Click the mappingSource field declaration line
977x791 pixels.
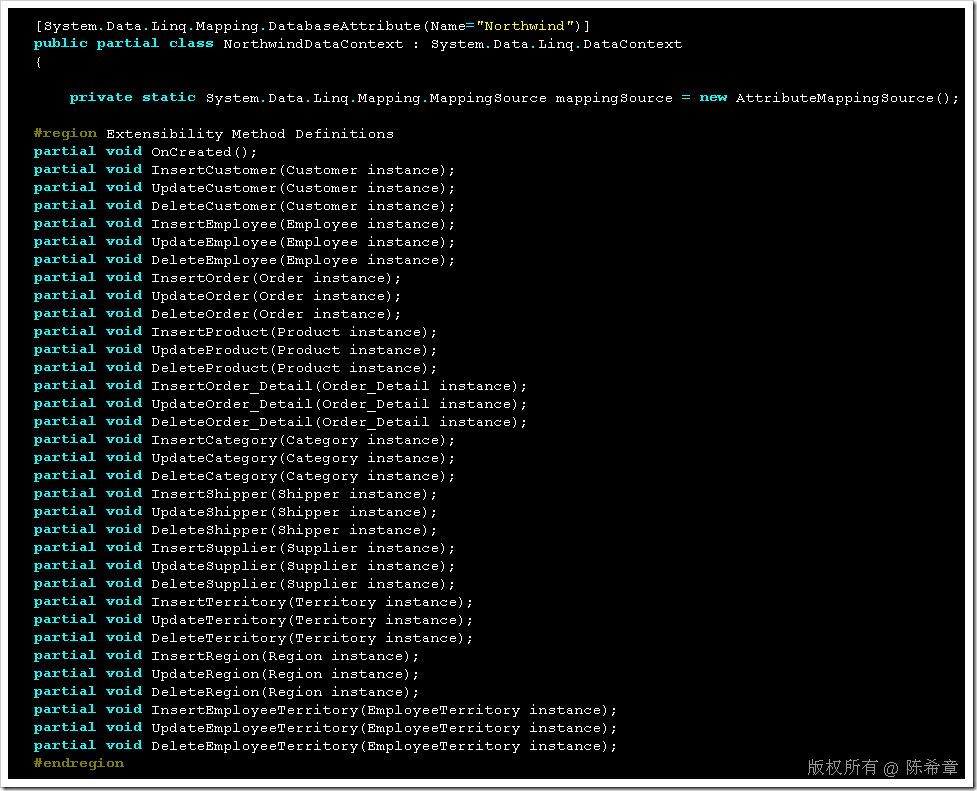coord(514,98)
